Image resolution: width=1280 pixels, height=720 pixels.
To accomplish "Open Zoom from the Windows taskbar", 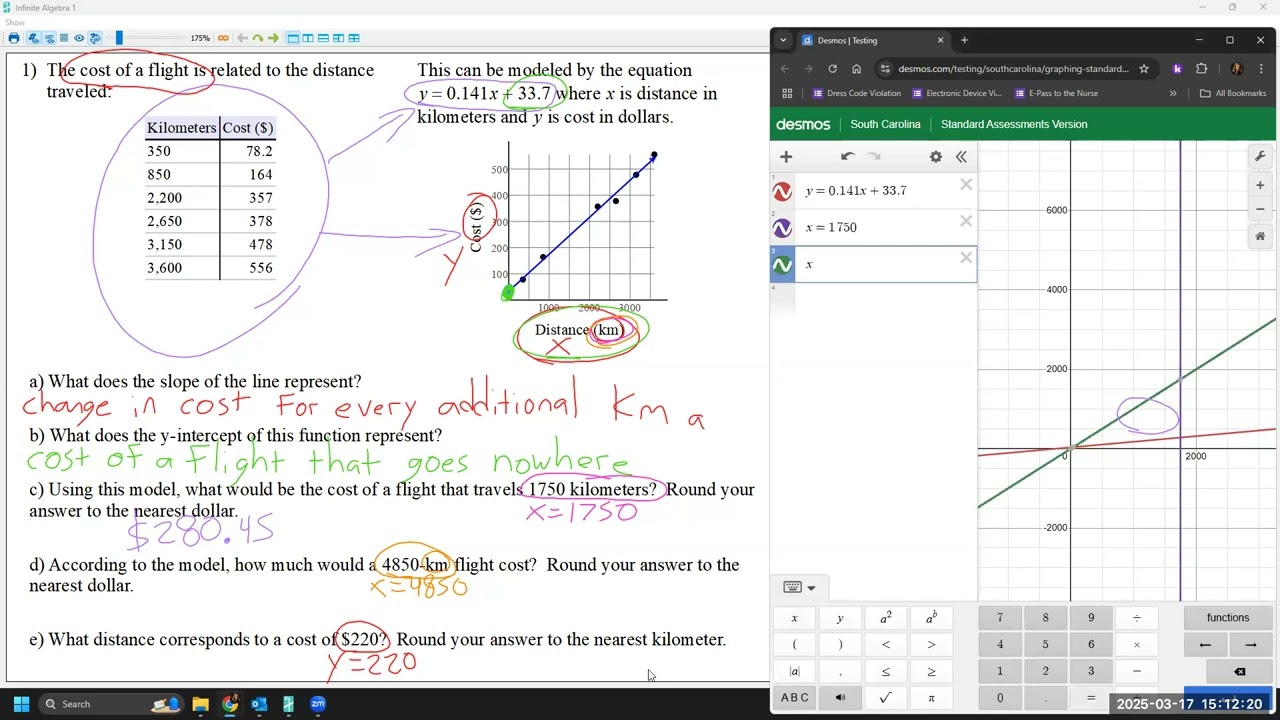I will [318, 704].
